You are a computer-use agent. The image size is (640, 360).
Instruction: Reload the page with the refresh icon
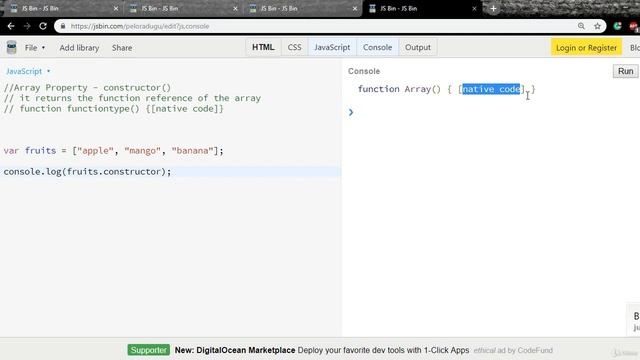[x=43, y=26]
